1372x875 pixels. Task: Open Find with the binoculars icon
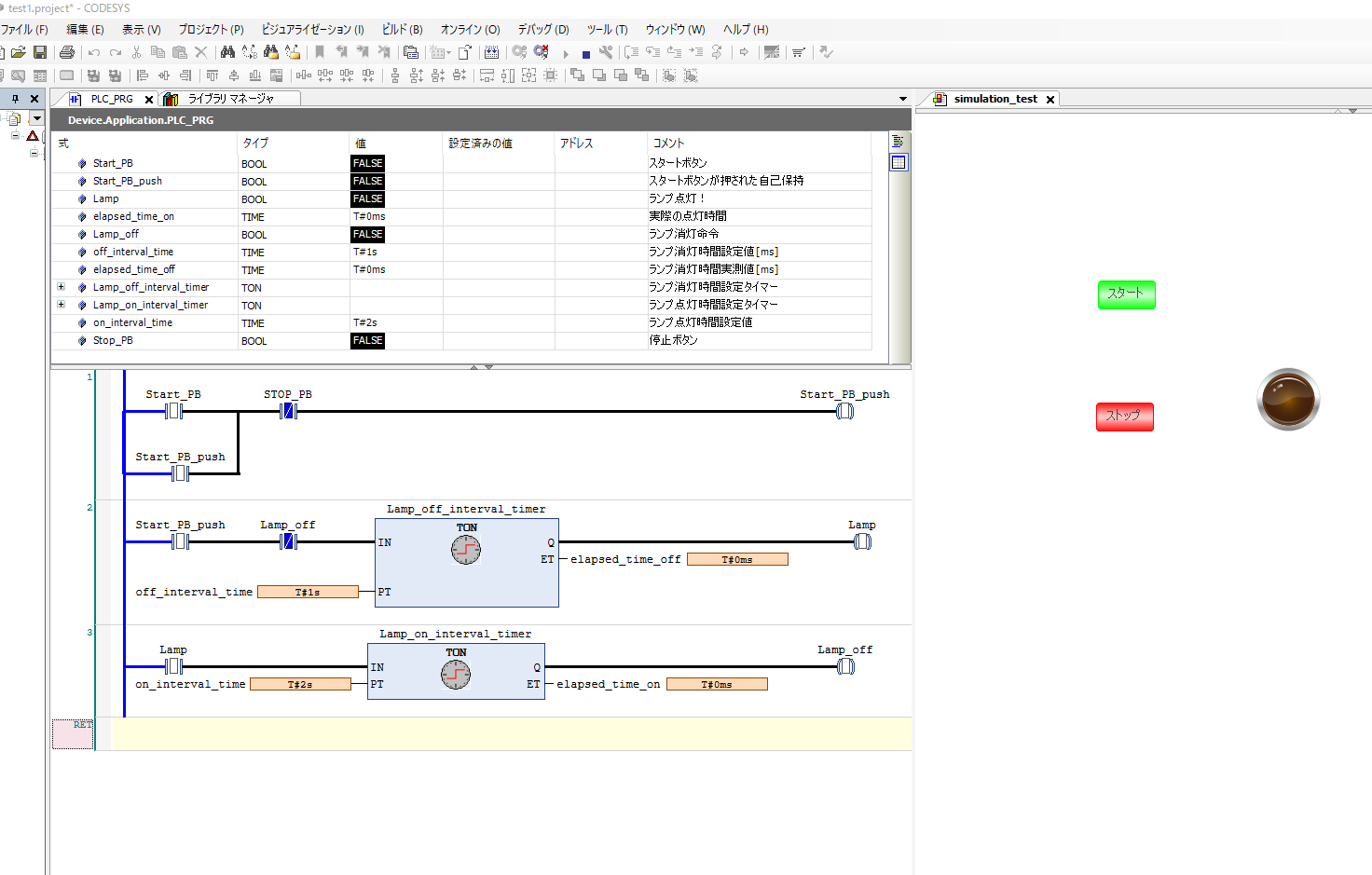pos(227,53)
